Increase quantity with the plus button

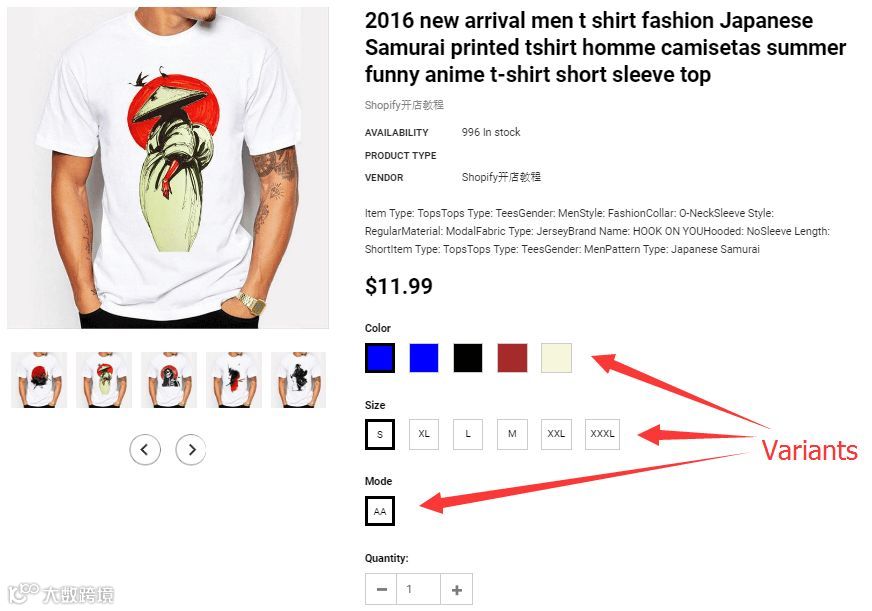tap(457, 589)
